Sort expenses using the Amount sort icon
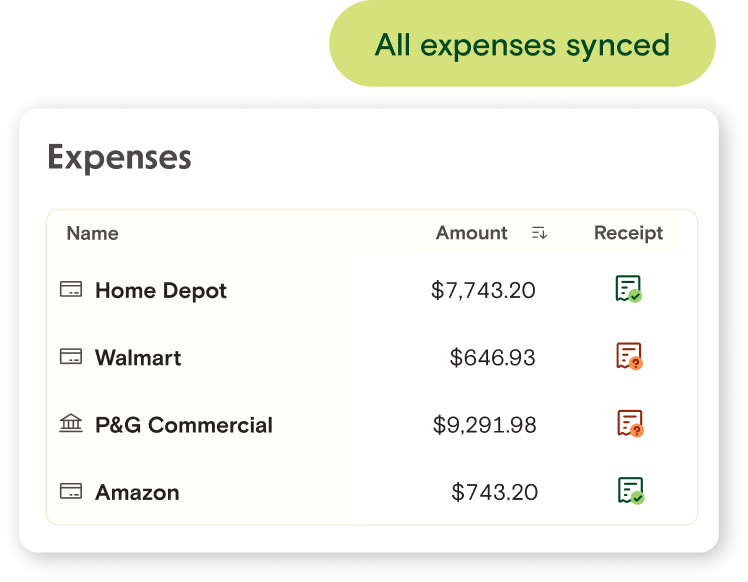This screenshot has width=748, height=582. click(539, 233)
